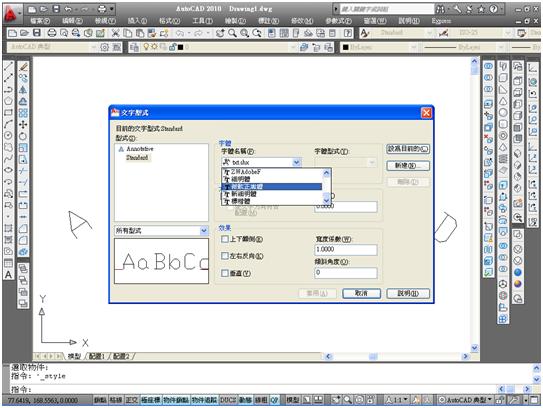
Task: Select the Array tool in modify toolbar
Action: 23,113
